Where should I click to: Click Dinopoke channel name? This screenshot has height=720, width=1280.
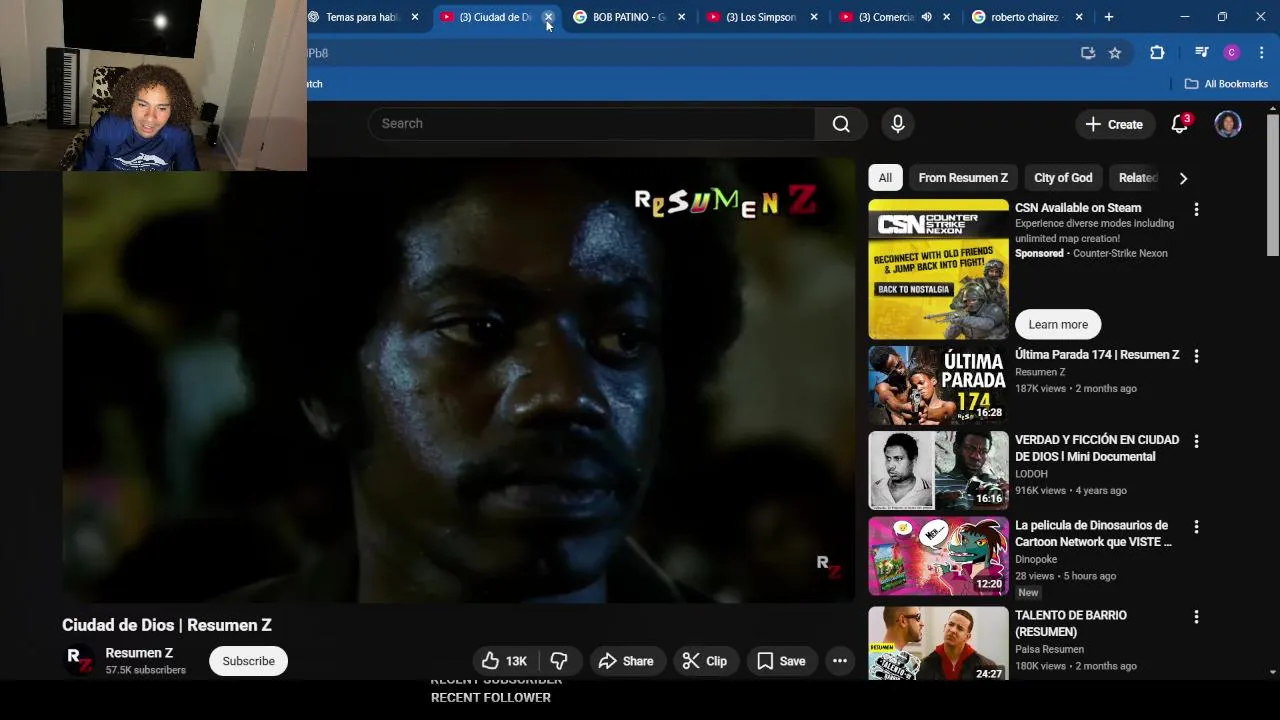(x=1036, y=560)
